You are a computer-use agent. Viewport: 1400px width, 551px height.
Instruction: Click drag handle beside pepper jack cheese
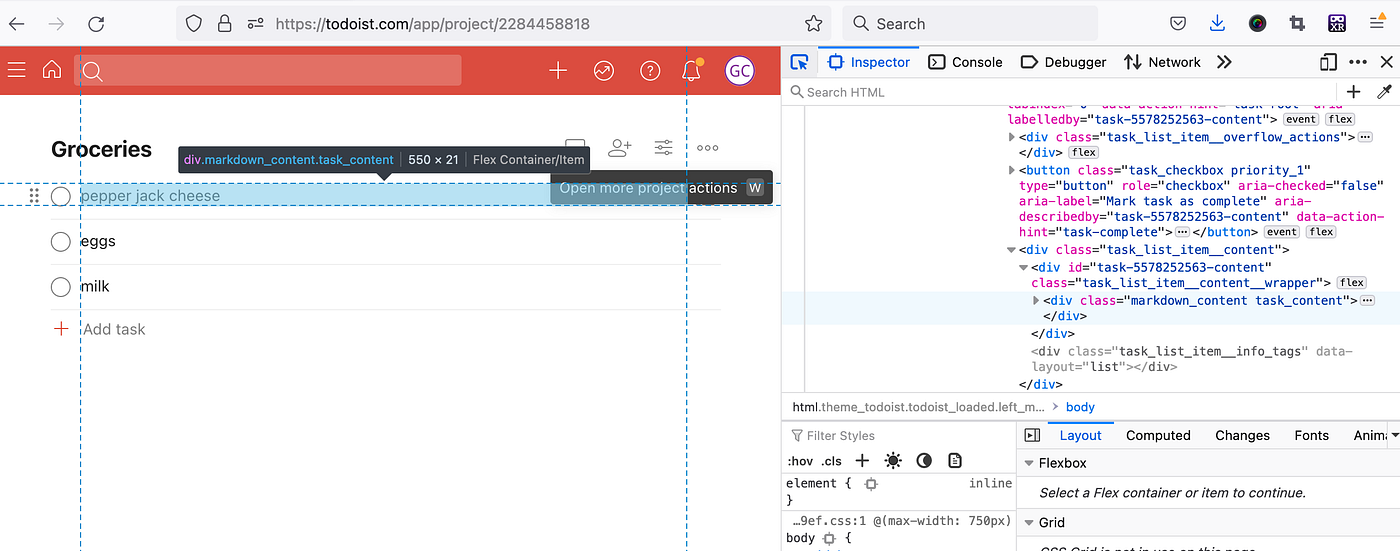click(x=34, y=196)
